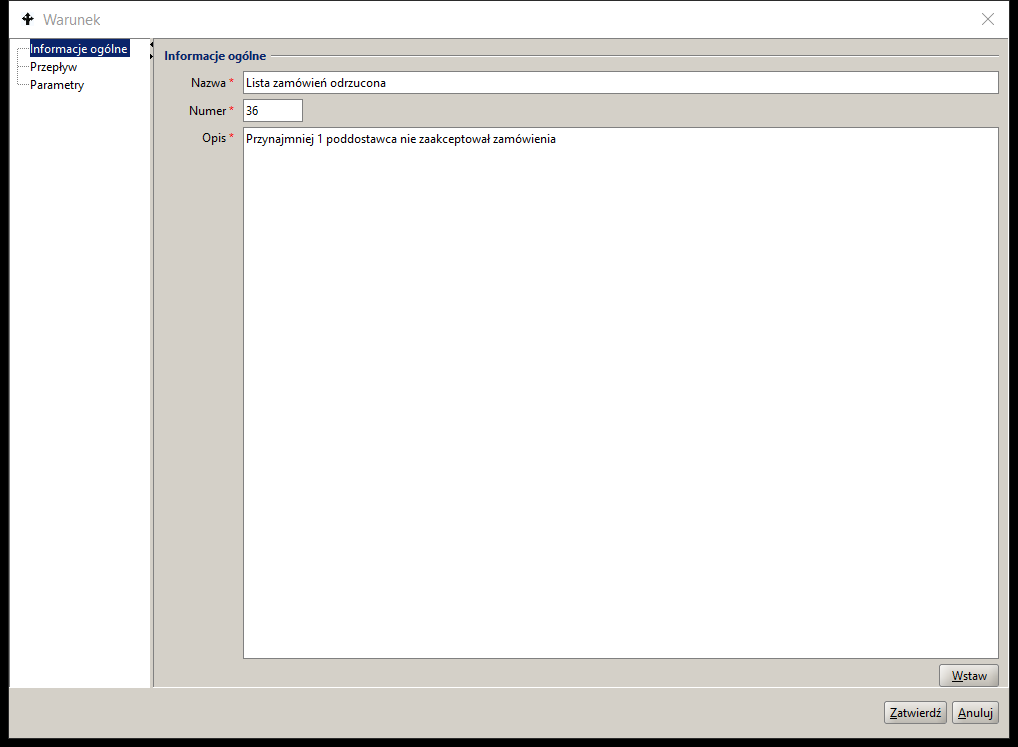Focus the Nazwa input field
1018x747 pixels.
tap(620, 83)
